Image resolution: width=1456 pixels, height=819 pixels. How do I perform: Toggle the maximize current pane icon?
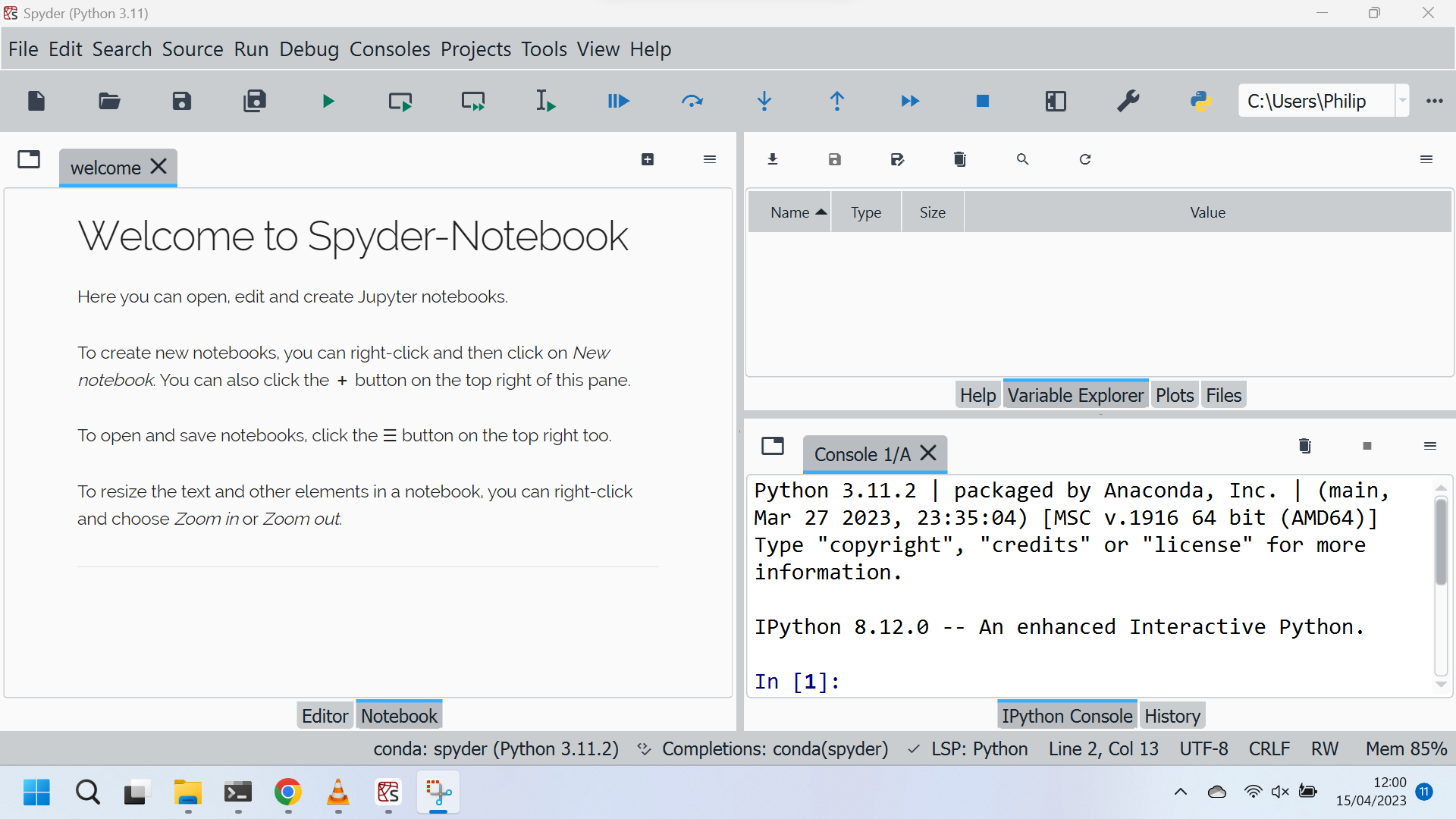coord(1055,101)
